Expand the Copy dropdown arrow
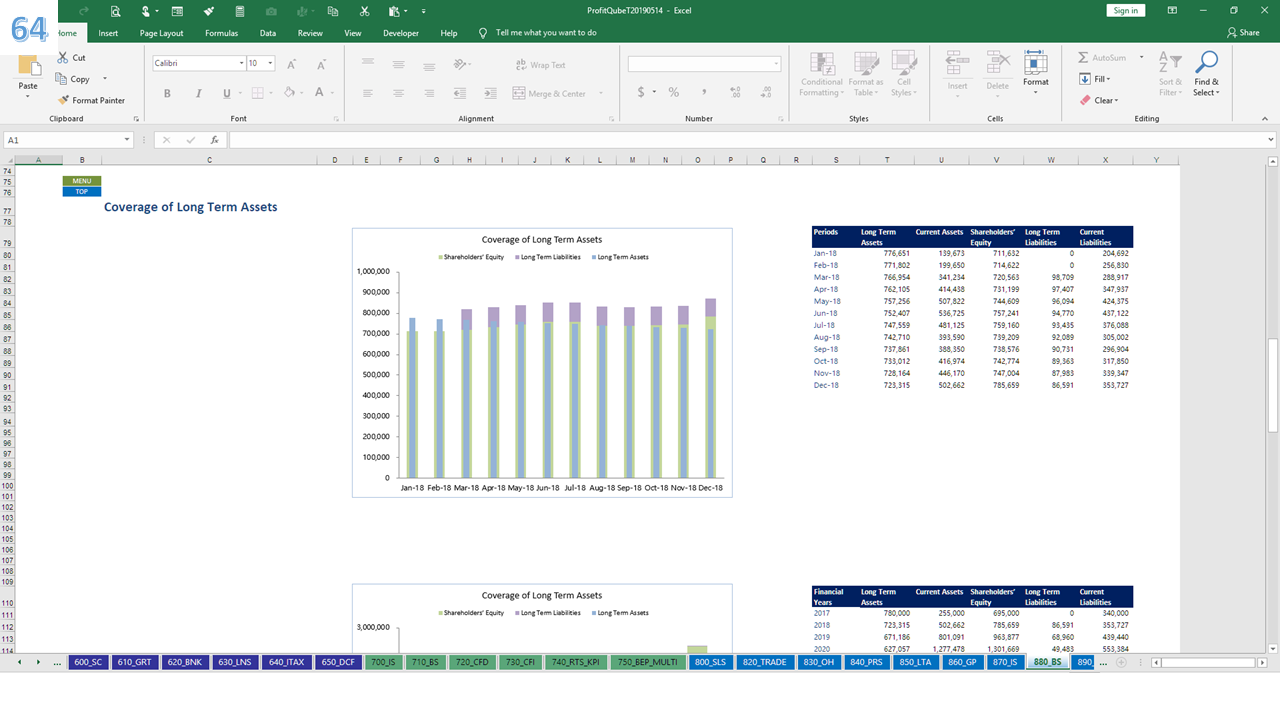 click(x=104, y=79)
